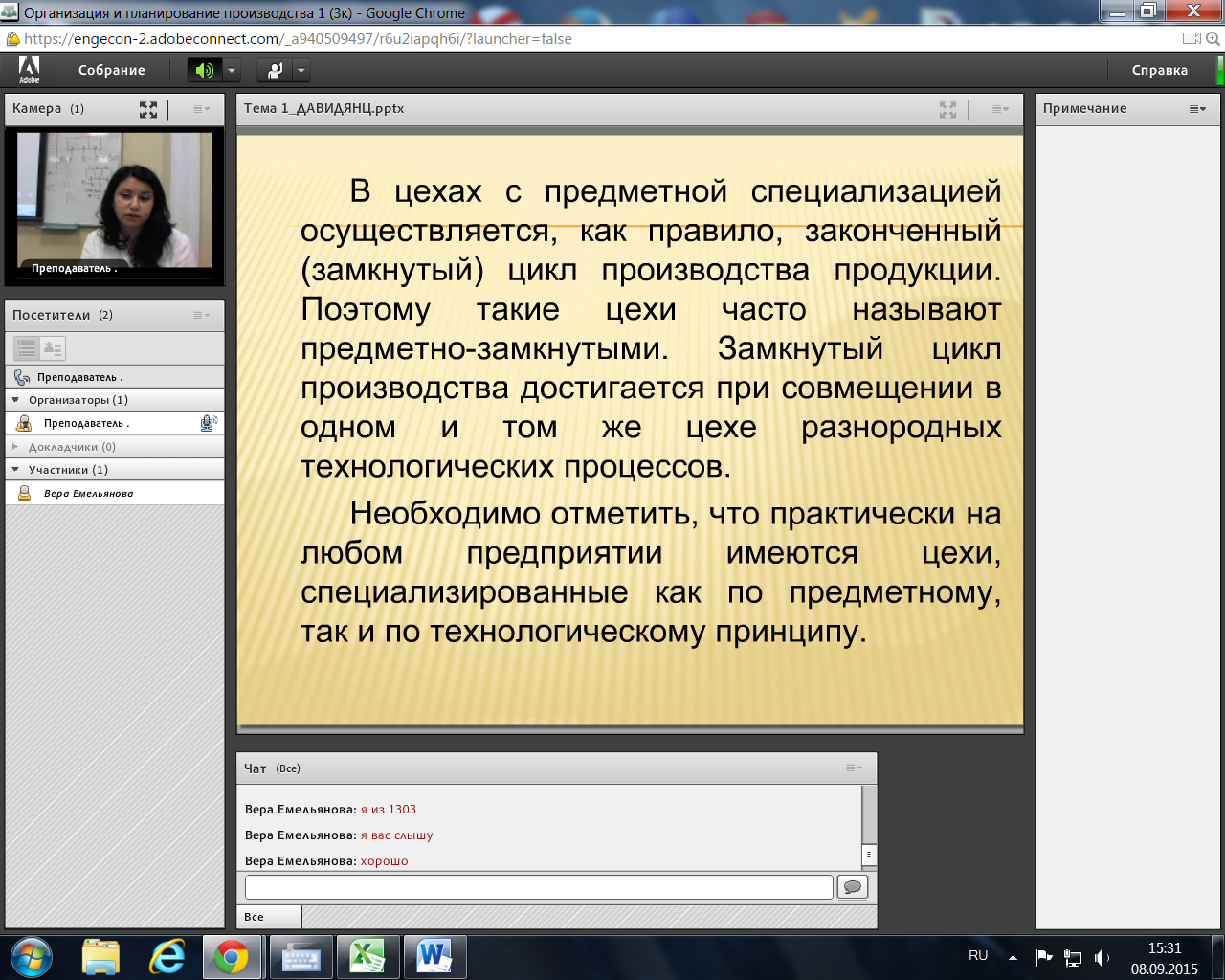
Task: Open Excel from the taskbar
Action: pos(367,957)
